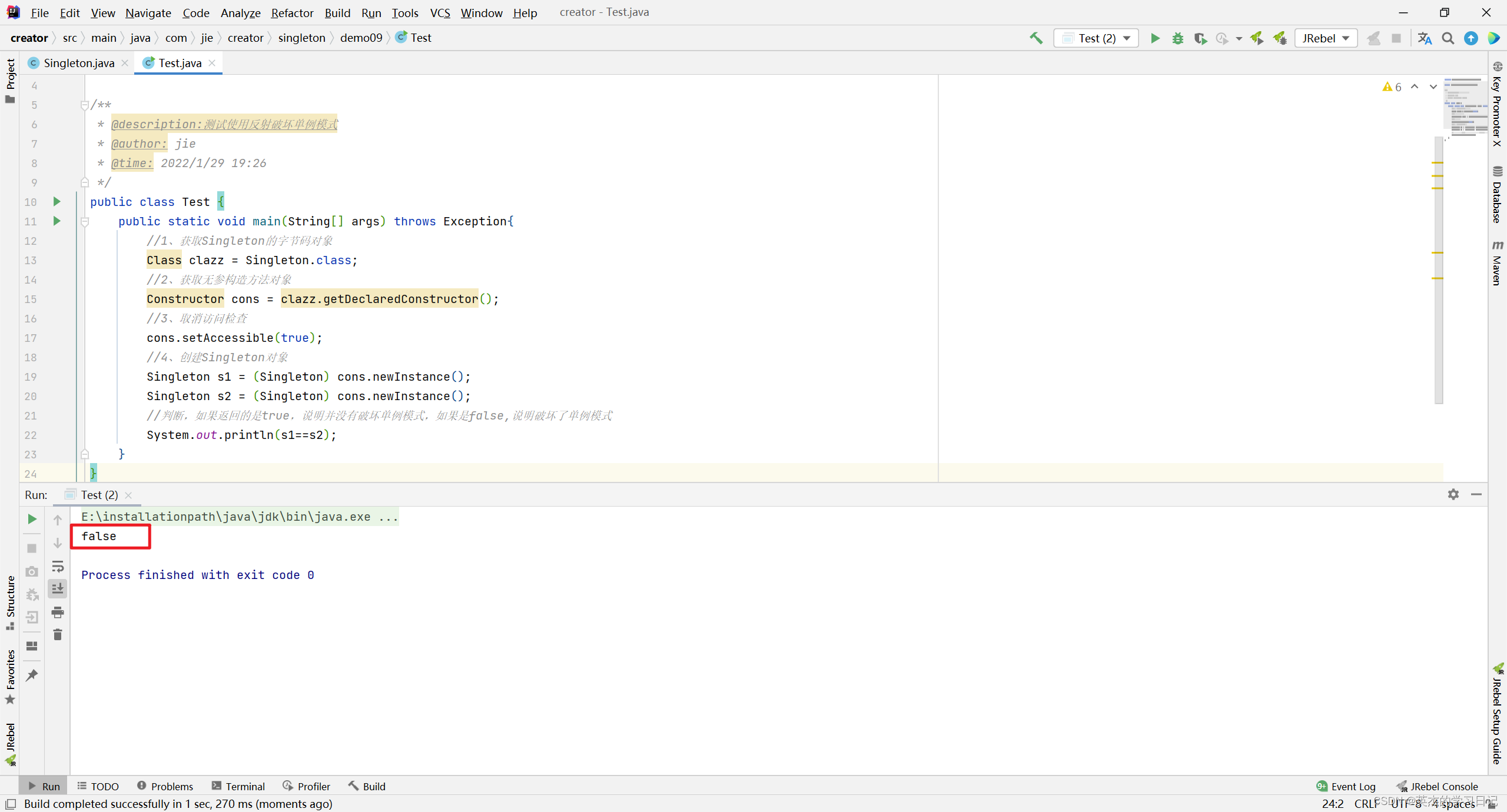Toggle scroll to end in console
The width and height of the screenshot is (1507, 812).
[x=58, y=588]
